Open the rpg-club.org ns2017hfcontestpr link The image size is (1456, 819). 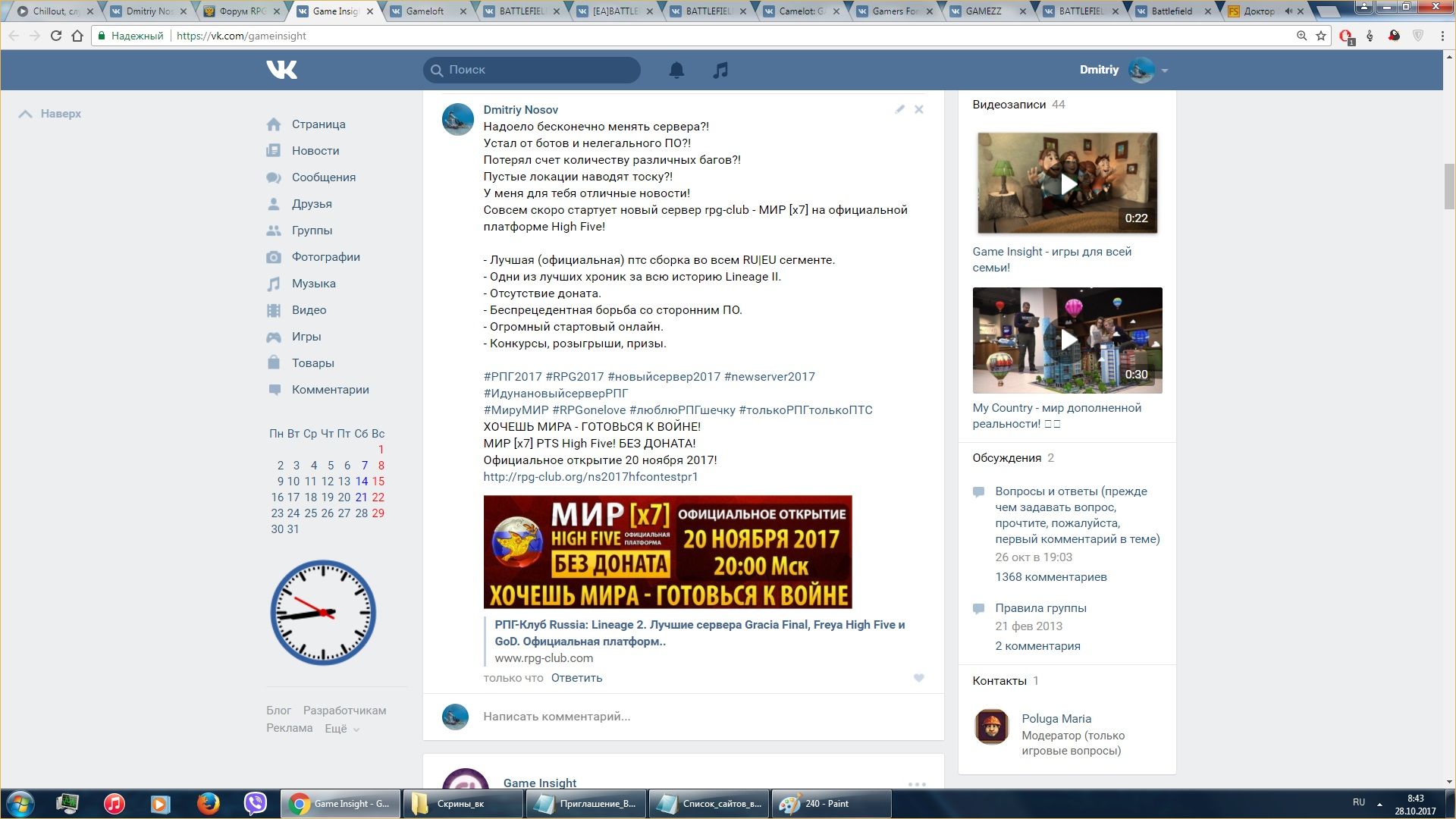click(x=590, y=477)
